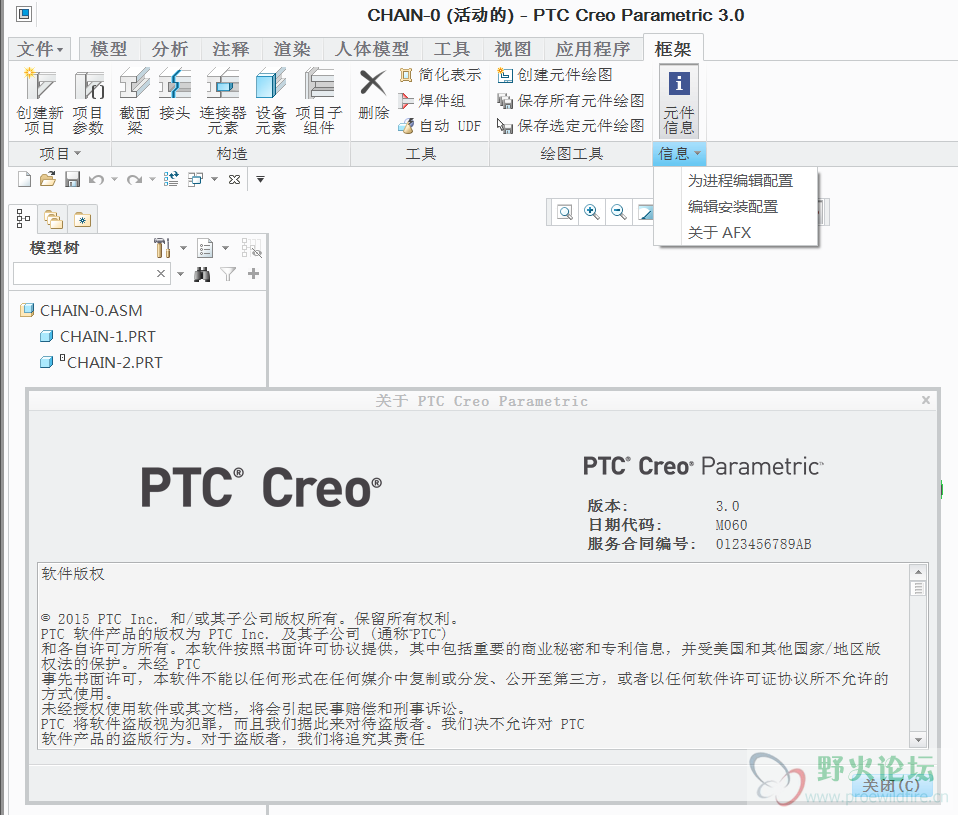This screenshot has height=815, width=958.
Task: Switch to 应用程序 ribbon tab
Action: pyautogui.click(x=593, y=49)
